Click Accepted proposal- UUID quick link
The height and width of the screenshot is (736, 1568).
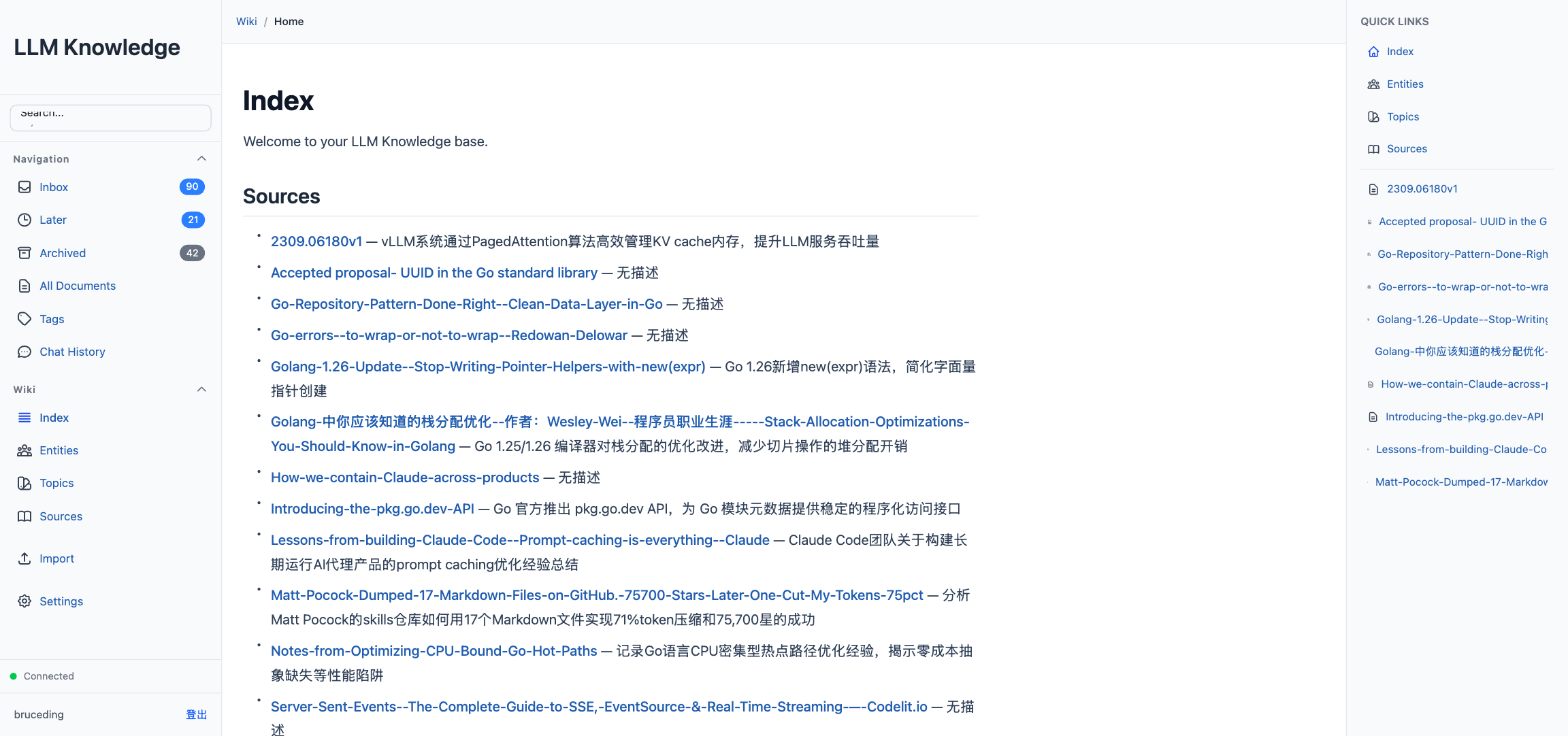pos(1463,222)
